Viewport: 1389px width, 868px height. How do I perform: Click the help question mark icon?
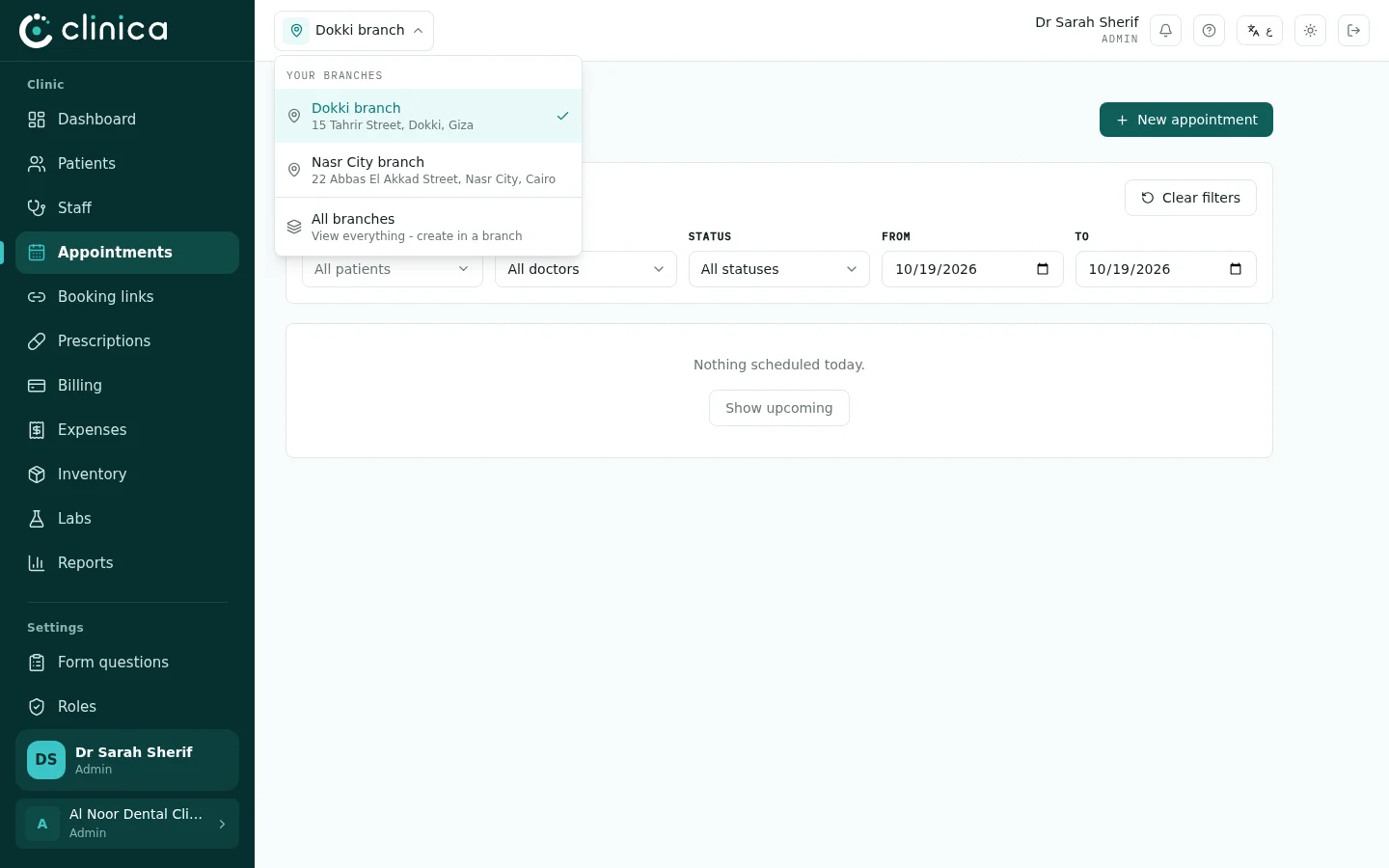point(1209,31)
